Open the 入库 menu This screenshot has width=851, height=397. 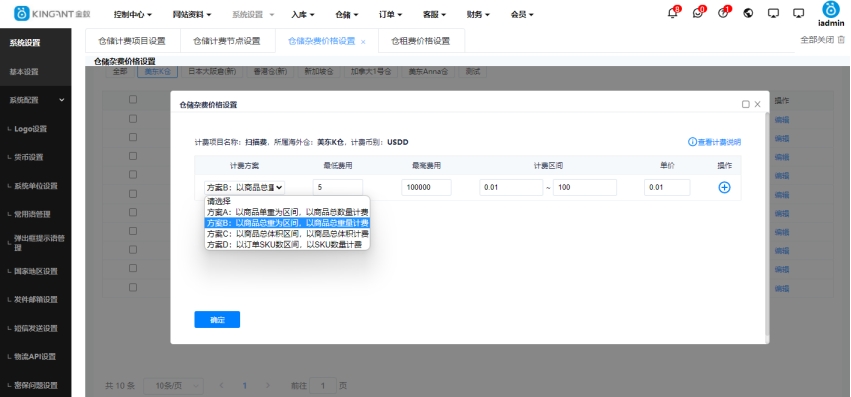(302, 15)
